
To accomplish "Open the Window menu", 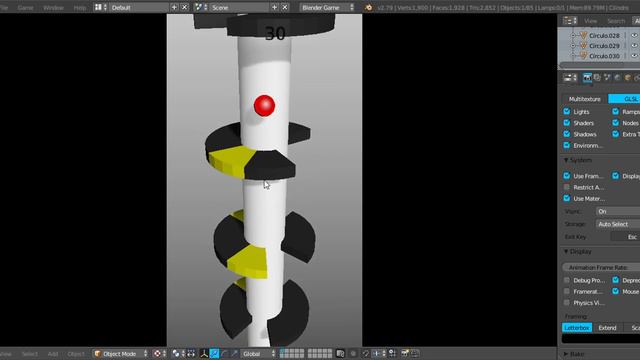I will pos(53,7).
